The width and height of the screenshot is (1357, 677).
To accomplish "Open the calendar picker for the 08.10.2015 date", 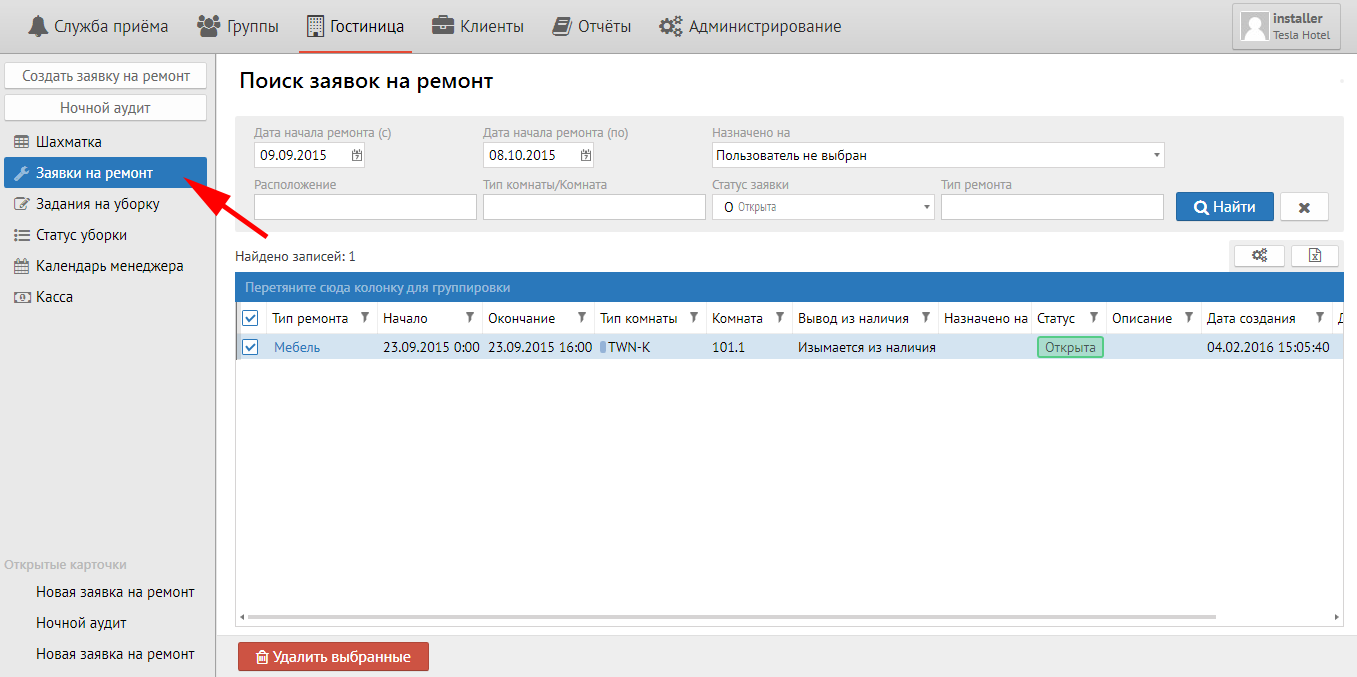I will coord(586,155).
